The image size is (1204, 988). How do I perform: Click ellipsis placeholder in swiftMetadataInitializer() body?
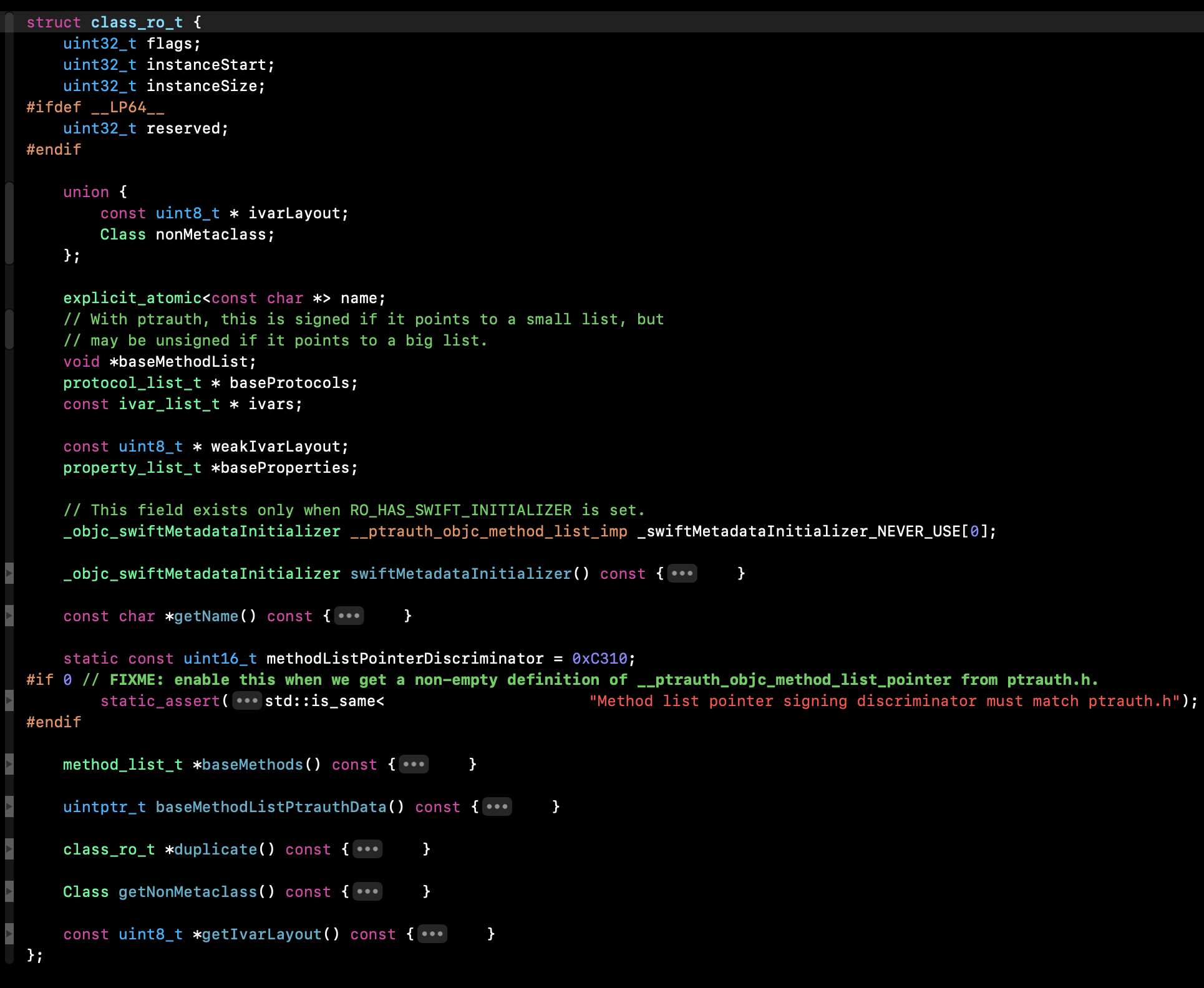click(x=682, y=573)
